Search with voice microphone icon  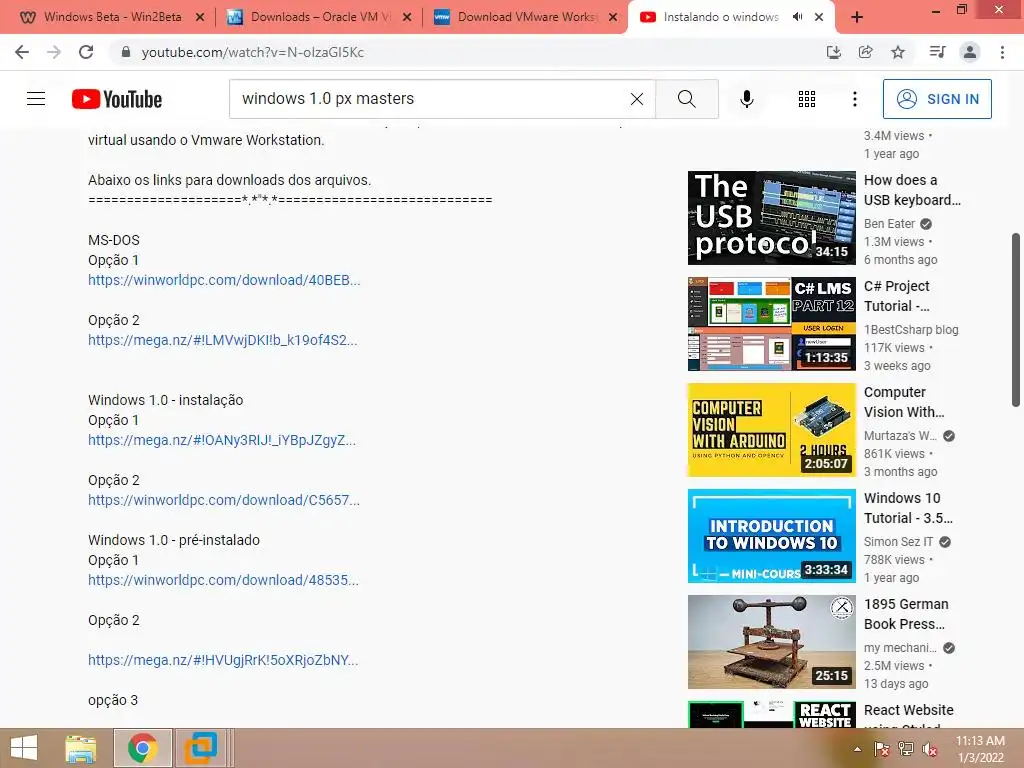click(747, 99)
